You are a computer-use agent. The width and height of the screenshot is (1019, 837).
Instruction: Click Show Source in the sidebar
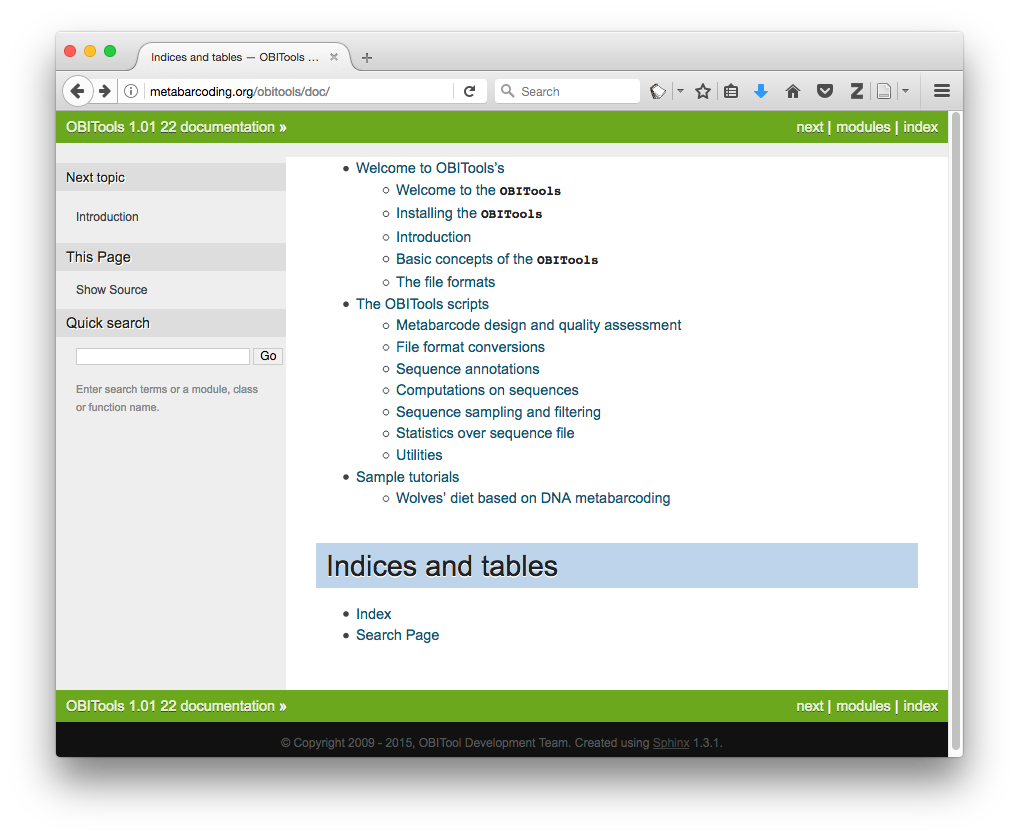point(112,290)
